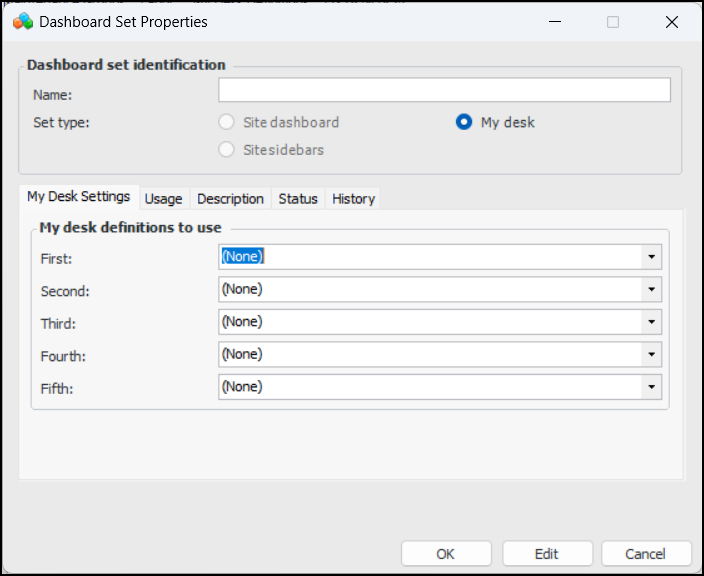
Task: Select the Site dashboard radio option
Action: [x=227, y=122]
